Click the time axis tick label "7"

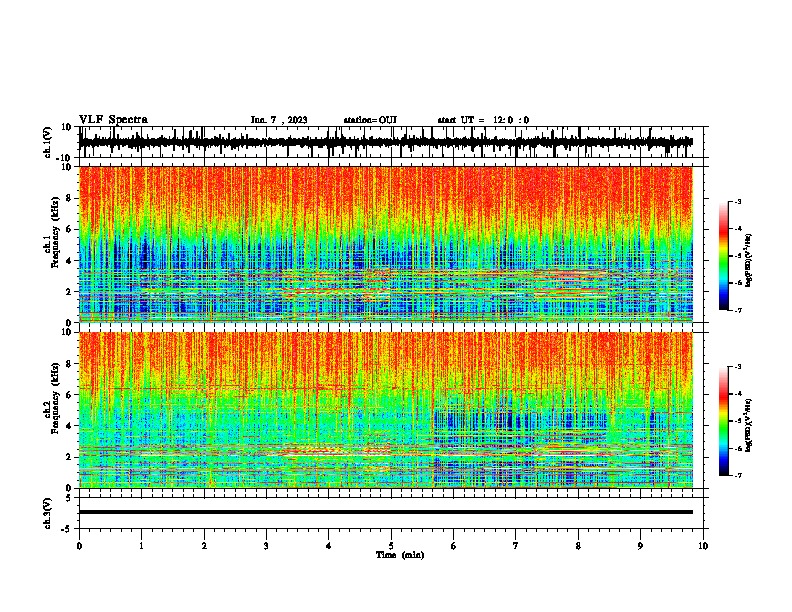pos(516,546)
